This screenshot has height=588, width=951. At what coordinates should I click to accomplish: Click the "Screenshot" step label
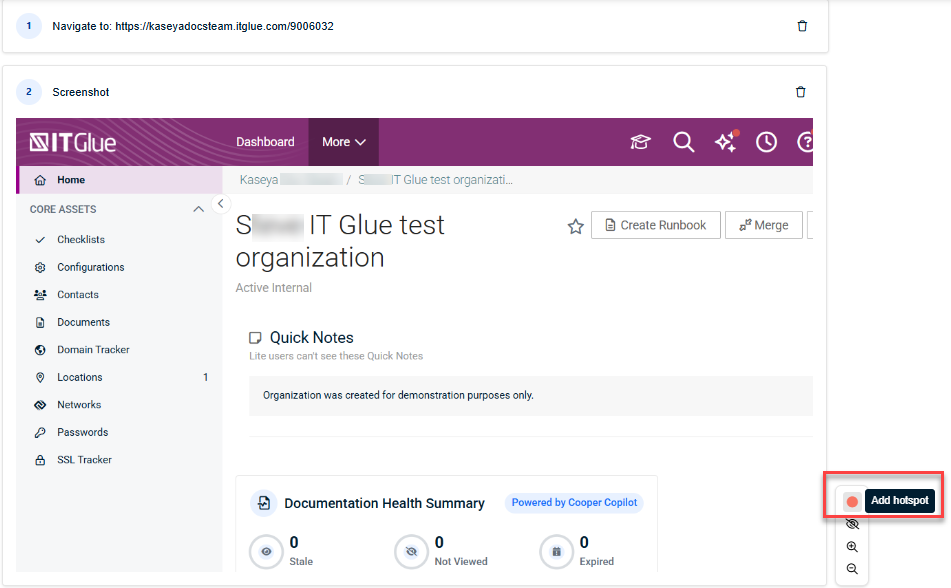81,92
